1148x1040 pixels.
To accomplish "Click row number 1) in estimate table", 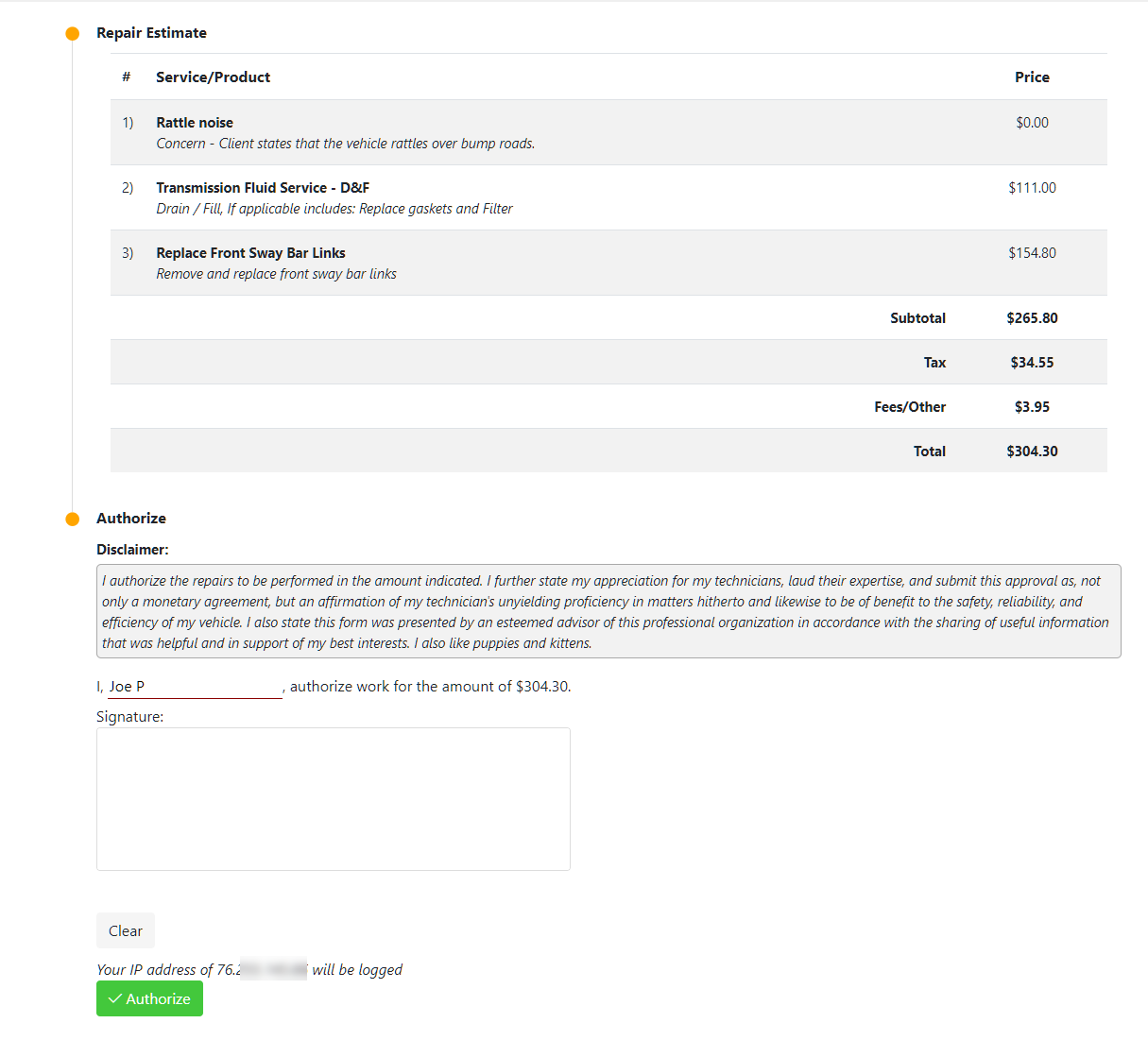I will coord(128,123).
